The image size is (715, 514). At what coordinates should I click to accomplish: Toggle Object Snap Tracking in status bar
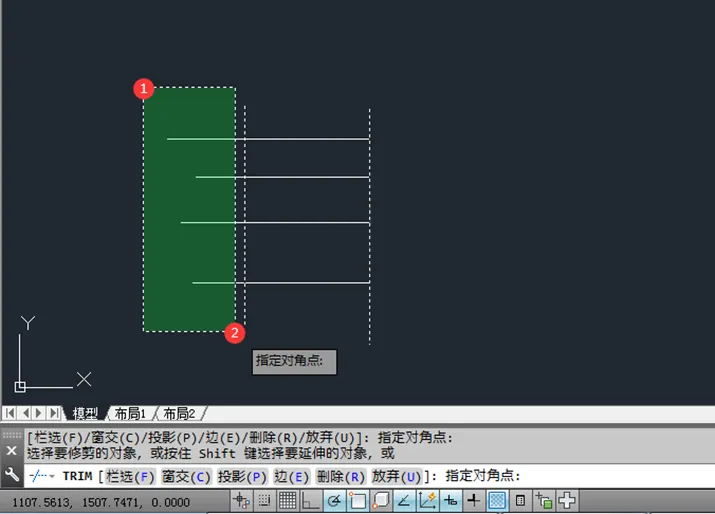tap(404, 501)
